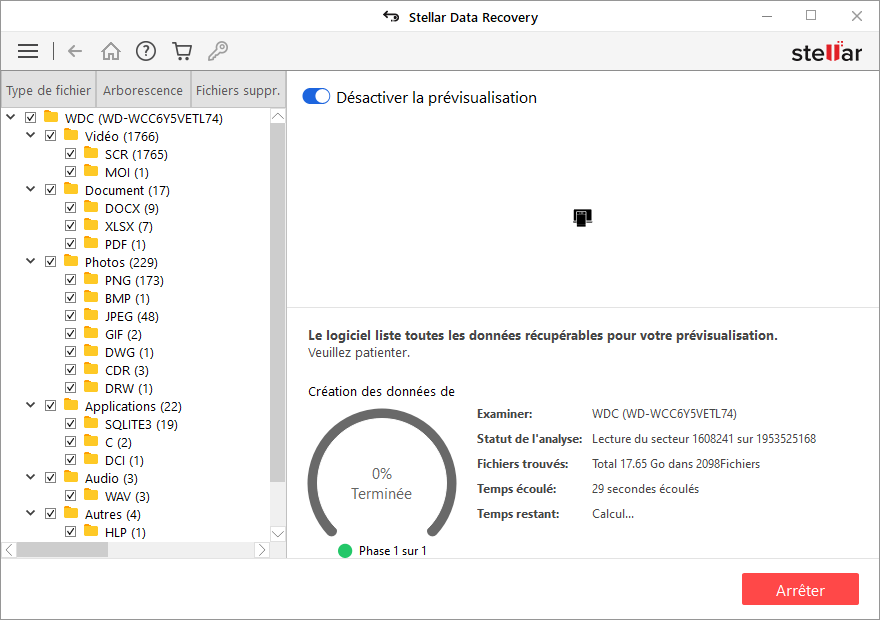The height and width of the screenshot is (620, 880).
Task: Collapse the Autres category
Action: (31, 513)
